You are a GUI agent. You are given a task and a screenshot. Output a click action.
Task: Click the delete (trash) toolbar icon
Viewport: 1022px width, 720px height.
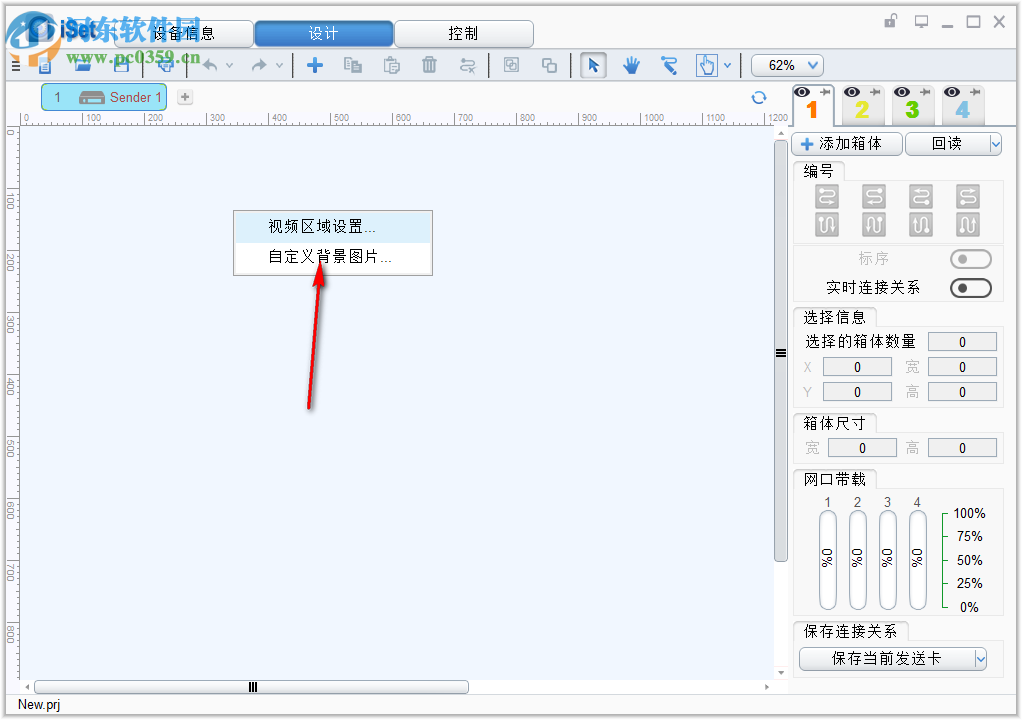[429, 65]
